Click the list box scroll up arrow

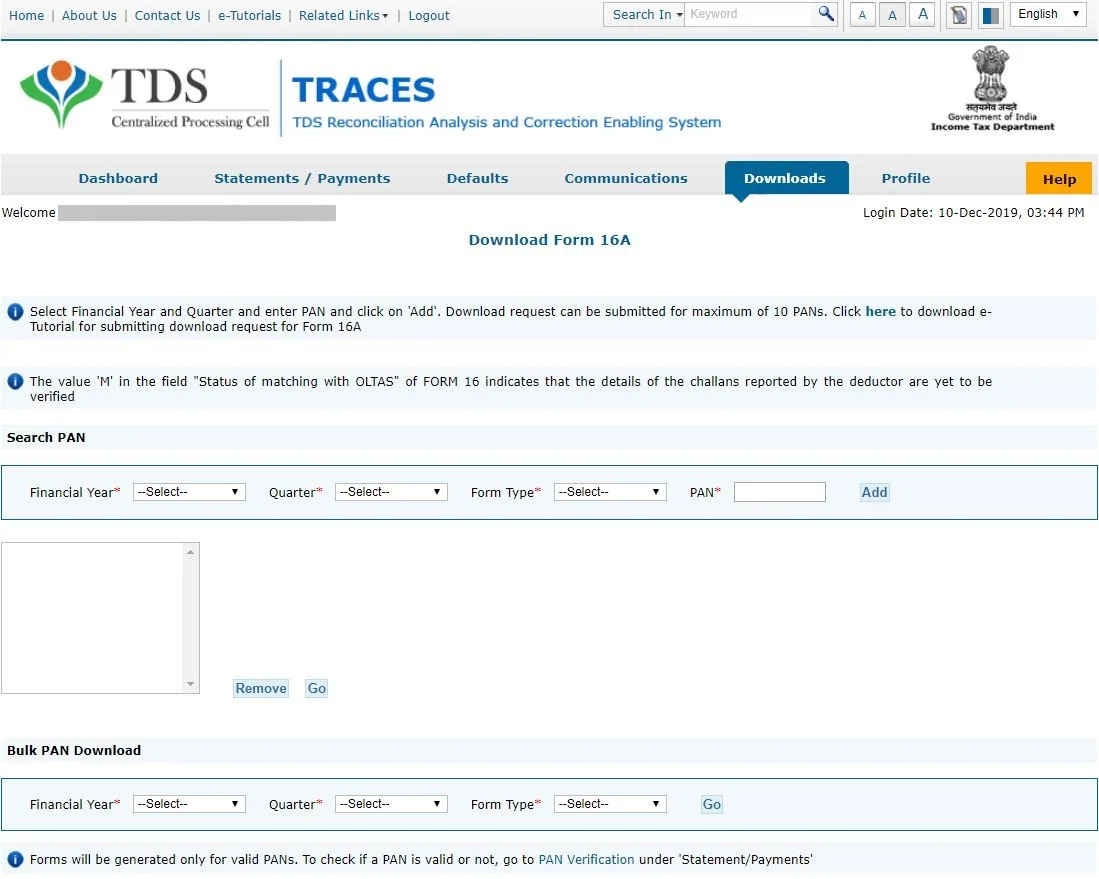click(191, 552)
